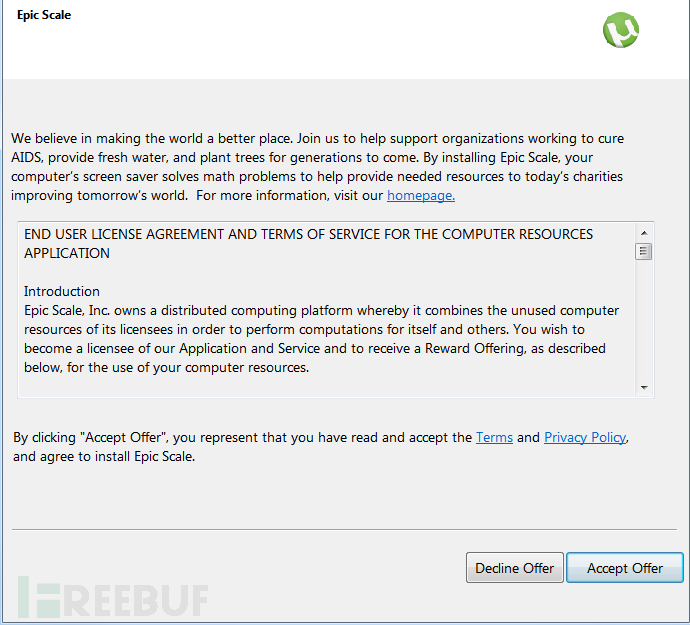Click the Epic Scale dialog title

[x=44, y=15]
